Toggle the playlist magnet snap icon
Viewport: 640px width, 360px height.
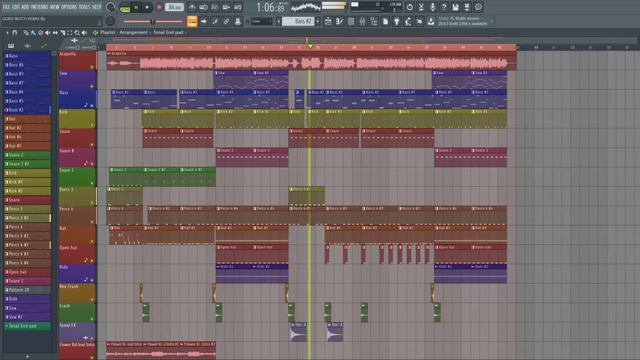[x=14, y=32]
